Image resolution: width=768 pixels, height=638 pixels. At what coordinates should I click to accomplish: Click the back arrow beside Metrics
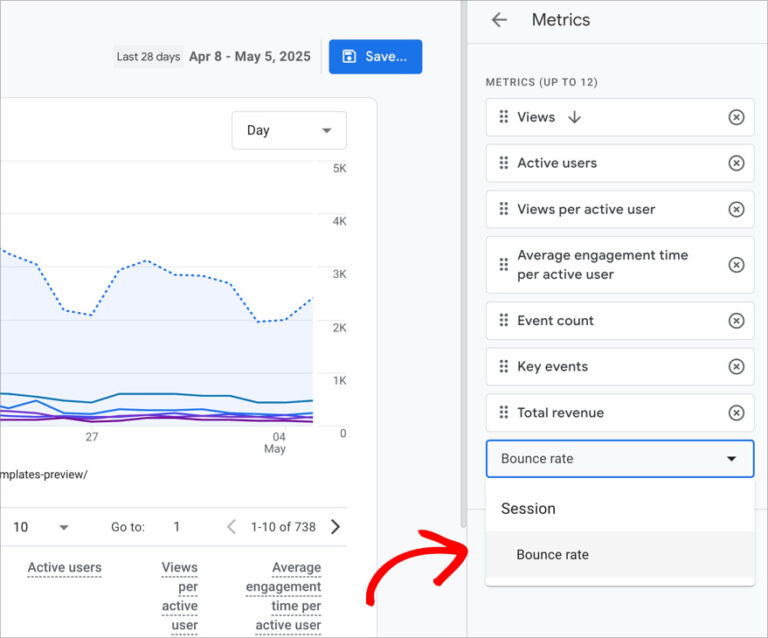click(x=500, y=20)
